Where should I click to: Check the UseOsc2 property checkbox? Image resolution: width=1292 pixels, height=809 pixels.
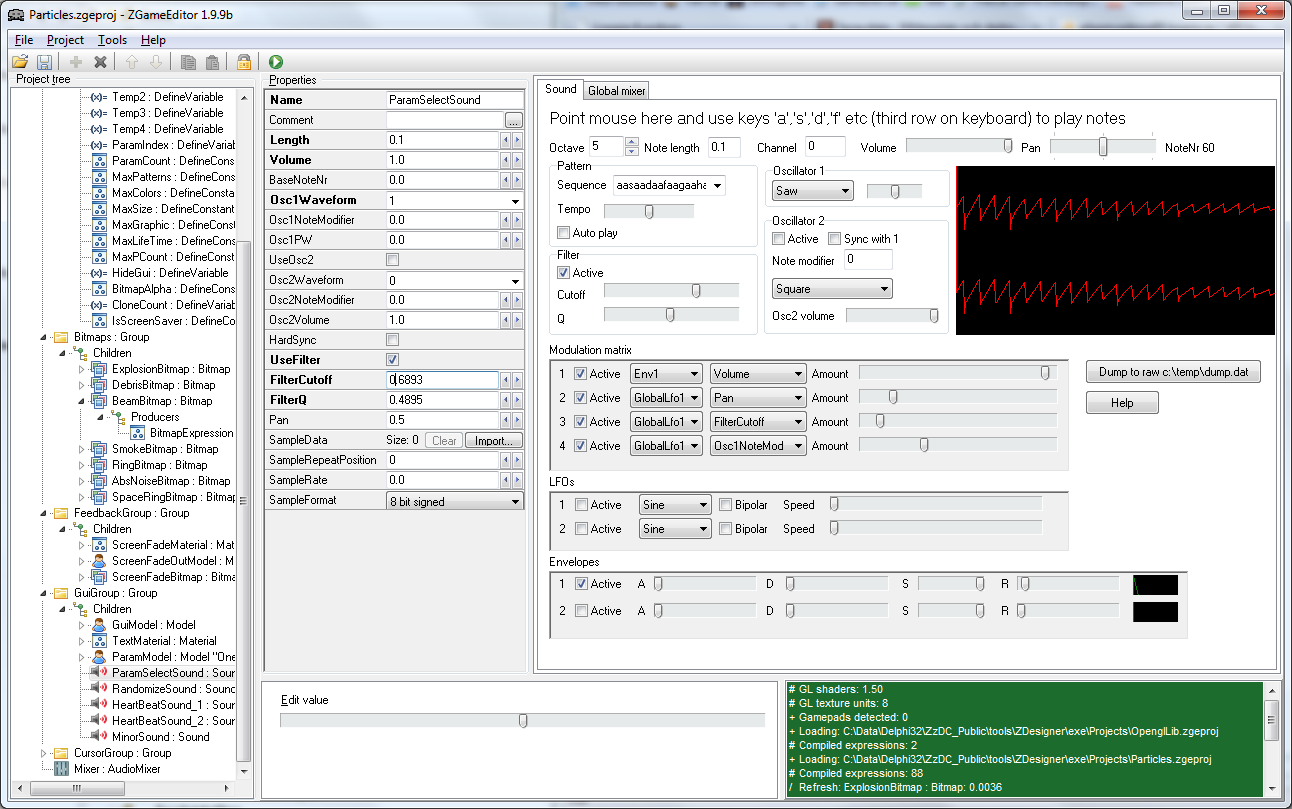(393, 260)
